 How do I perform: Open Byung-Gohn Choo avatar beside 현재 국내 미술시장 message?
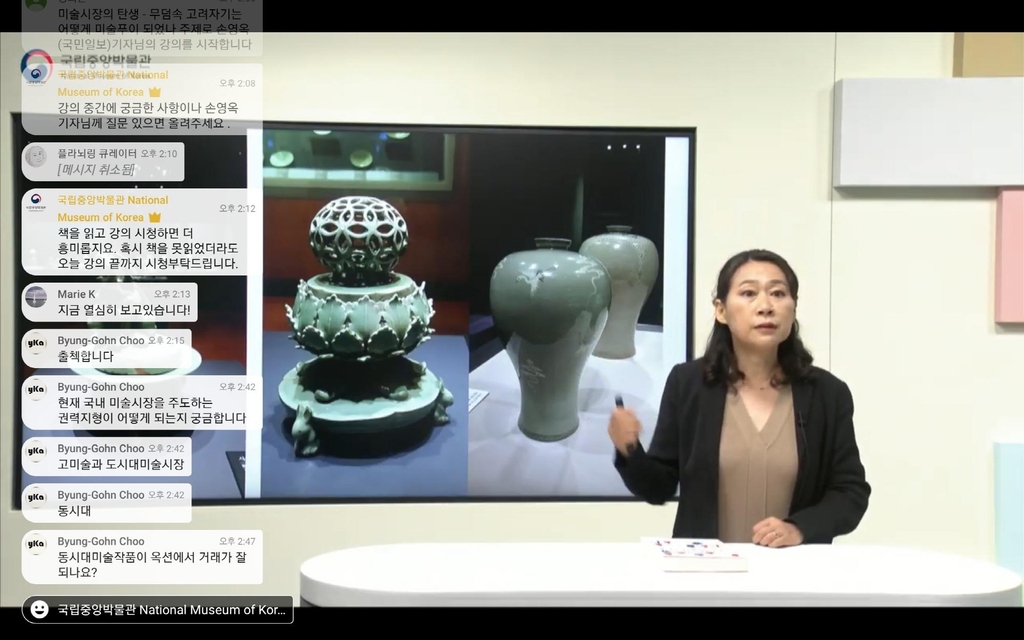(x=36, y=389)
